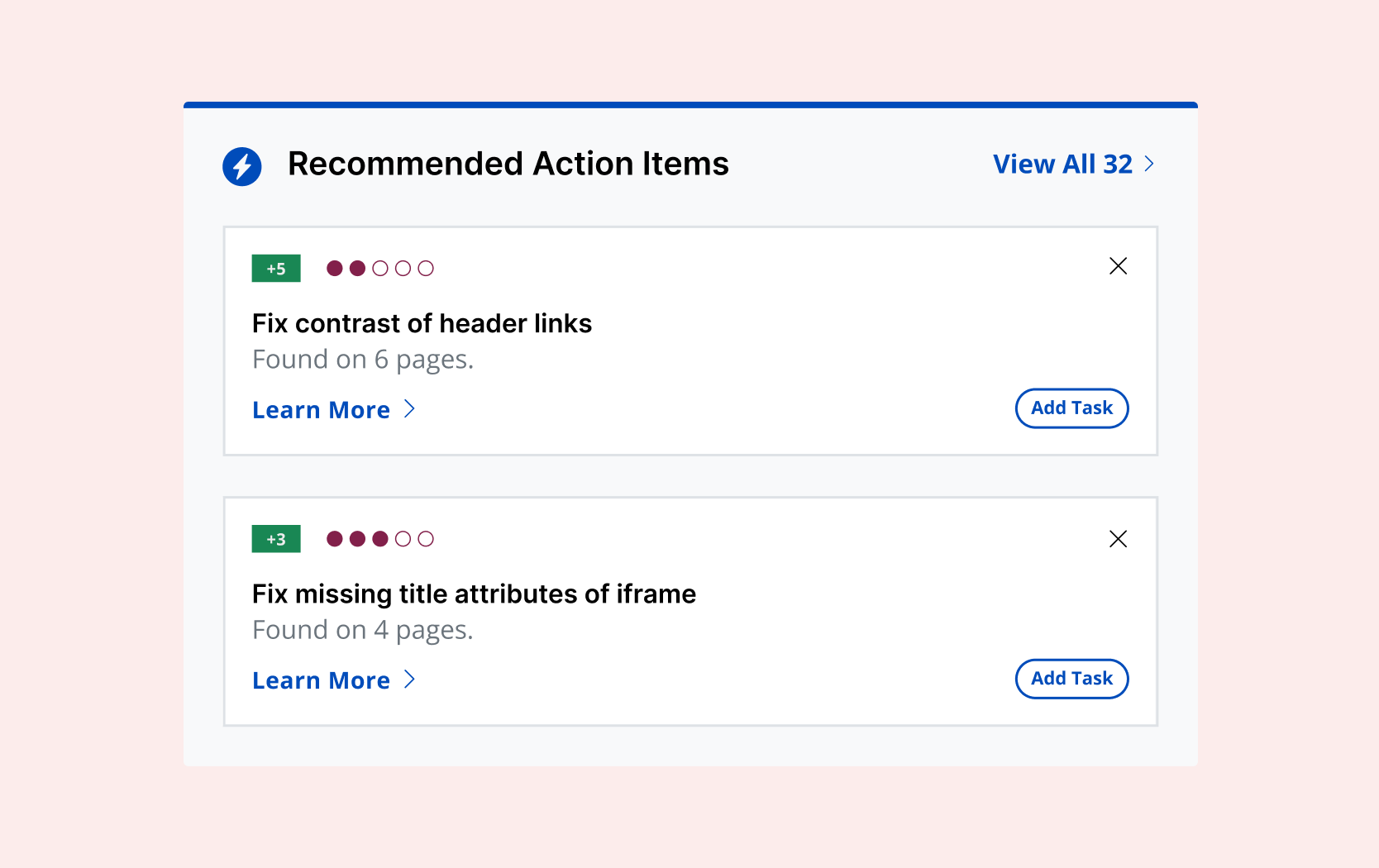This screenshot has width=1379, height=868.
Task: Click the +5 green score badge
Action: [276, 269]
